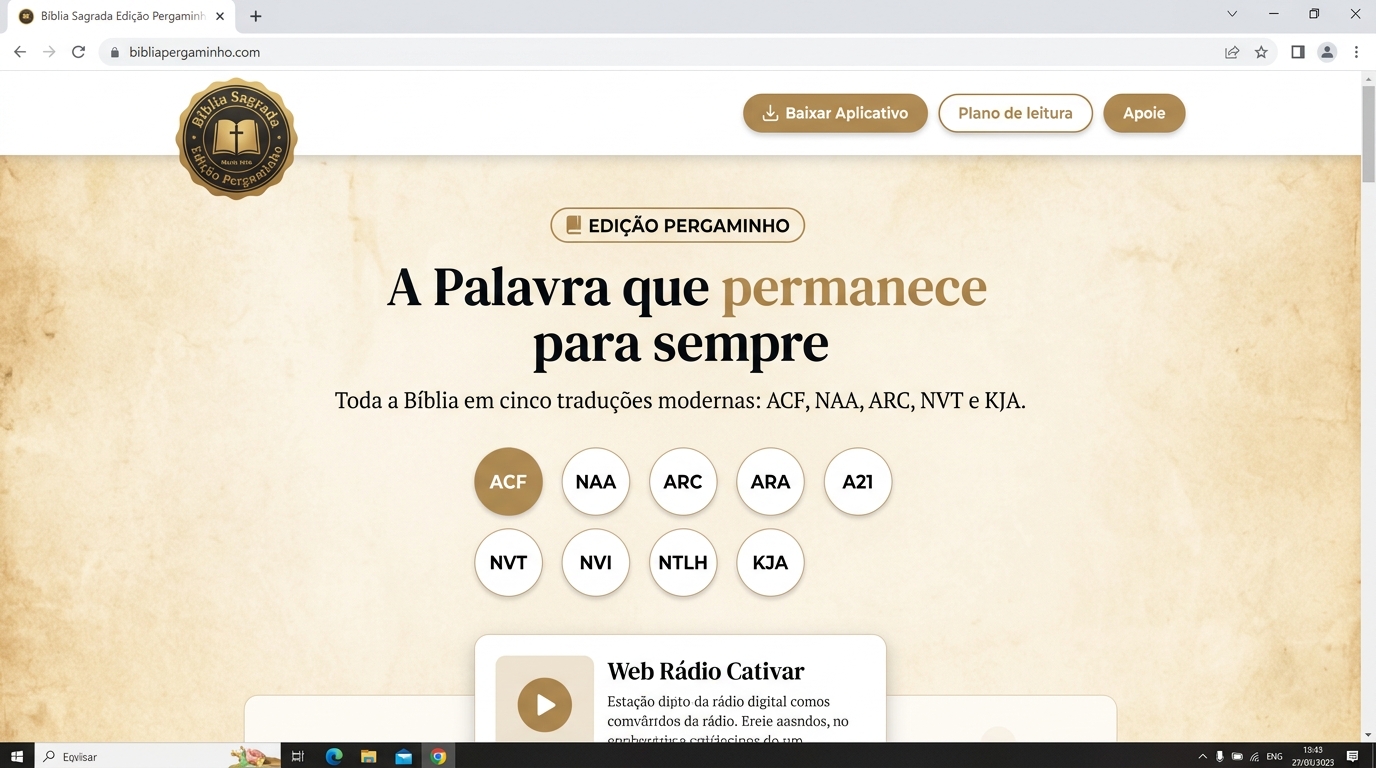Open tab search chevron
This screenshot has width=1376, height=768.
coord(1232,14)
